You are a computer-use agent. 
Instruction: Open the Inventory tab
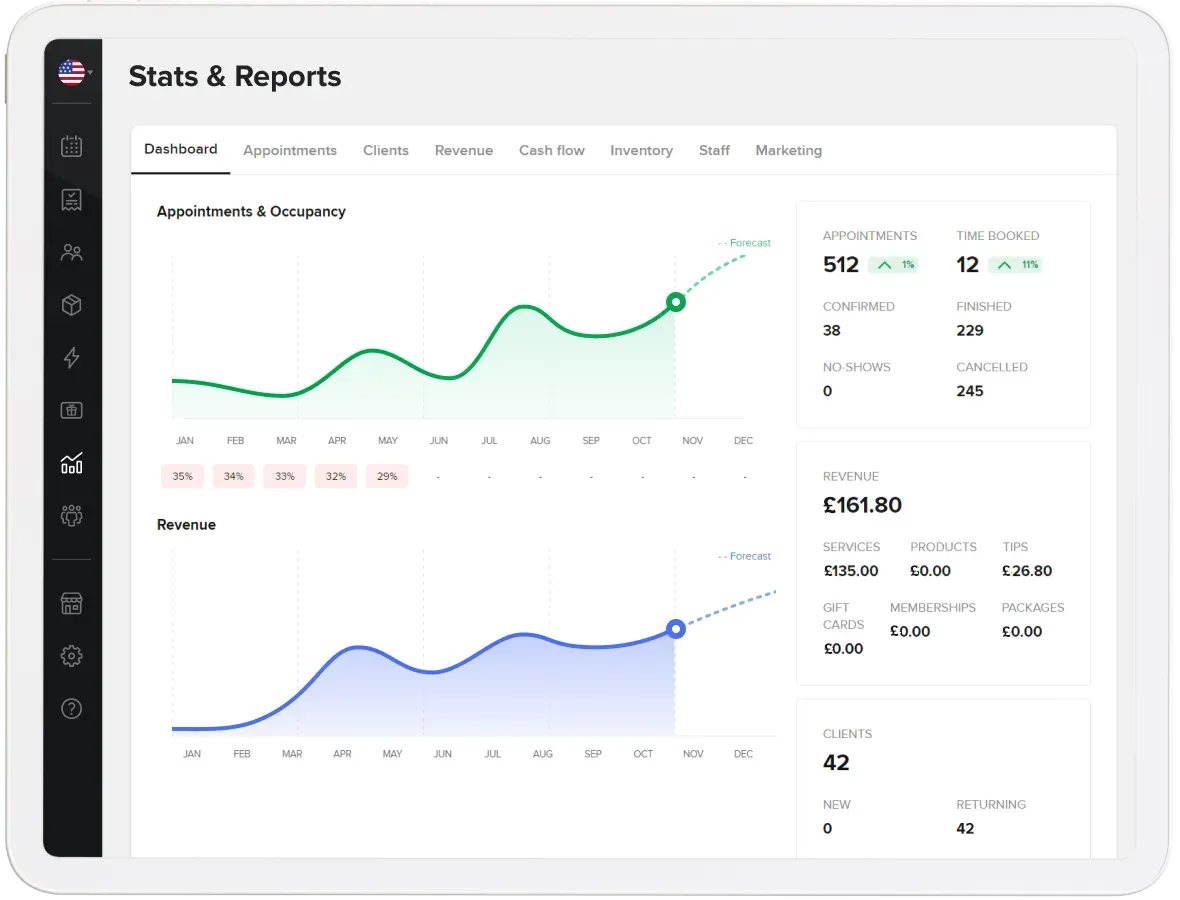[641, 151]
